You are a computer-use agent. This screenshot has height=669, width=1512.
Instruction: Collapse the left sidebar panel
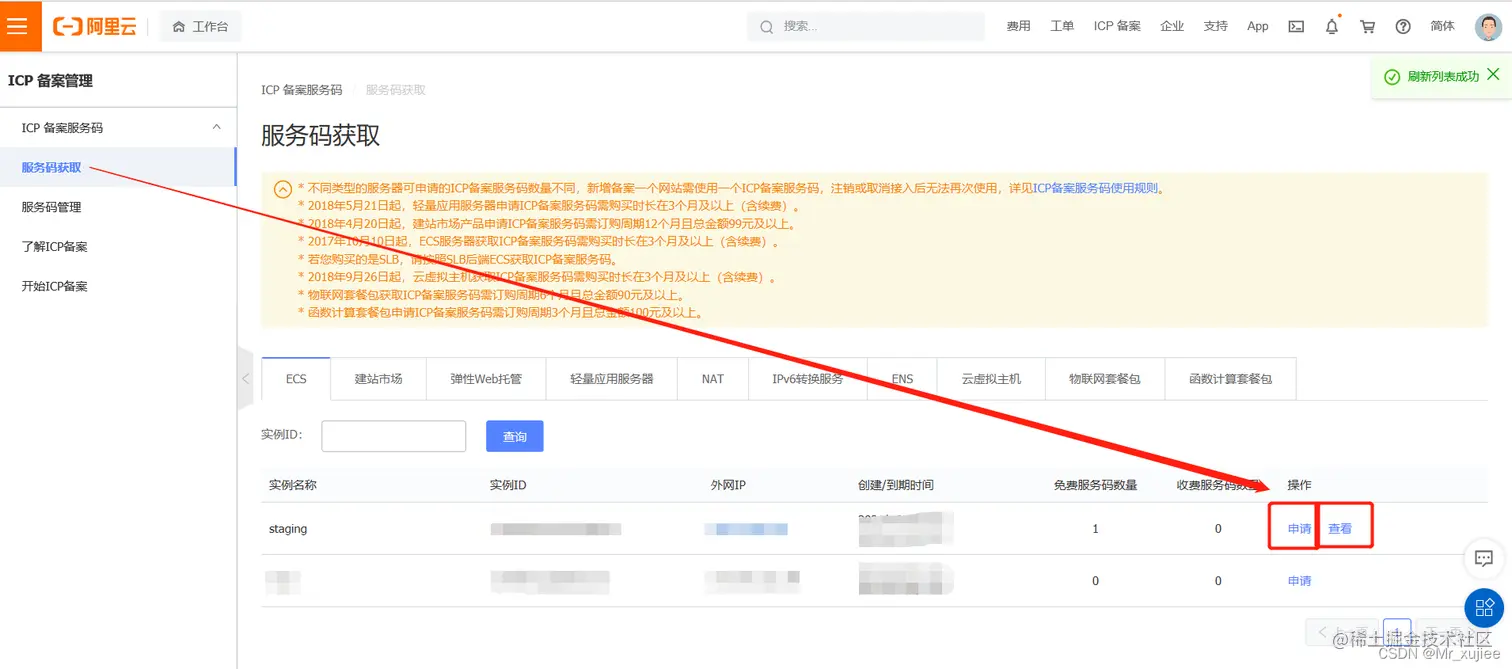click(245, 379)
